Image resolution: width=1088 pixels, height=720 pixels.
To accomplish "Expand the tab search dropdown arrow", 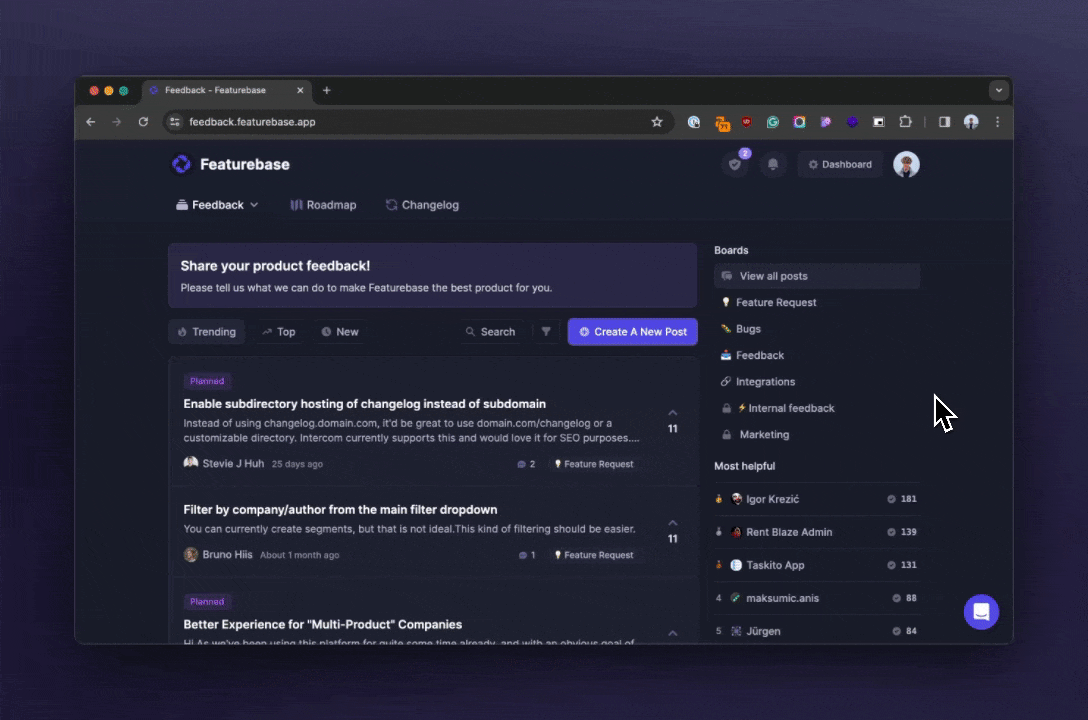I will (x=998, y=90).
